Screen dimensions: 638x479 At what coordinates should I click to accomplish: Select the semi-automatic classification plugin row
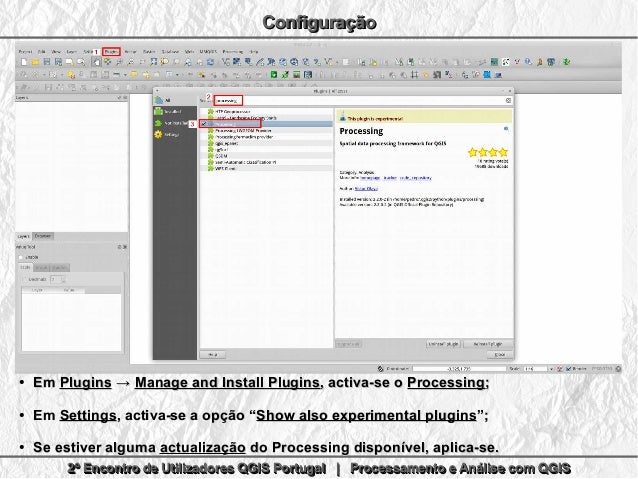267,162
